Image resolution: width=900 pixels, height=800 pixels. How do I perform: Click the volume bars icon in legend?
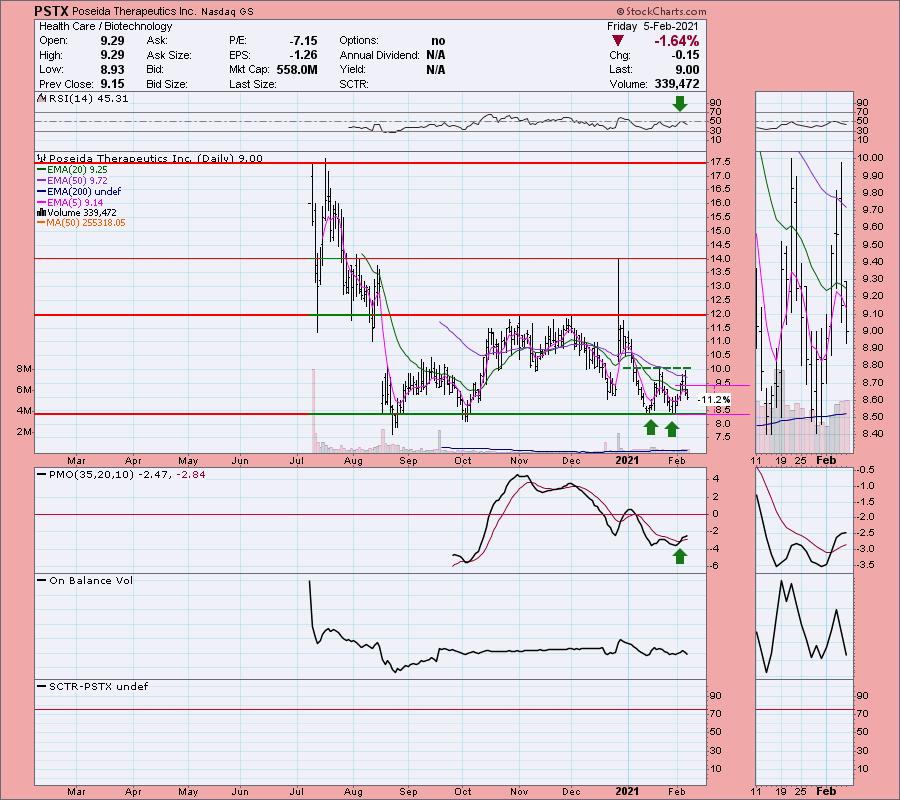(x=41, y=212)
